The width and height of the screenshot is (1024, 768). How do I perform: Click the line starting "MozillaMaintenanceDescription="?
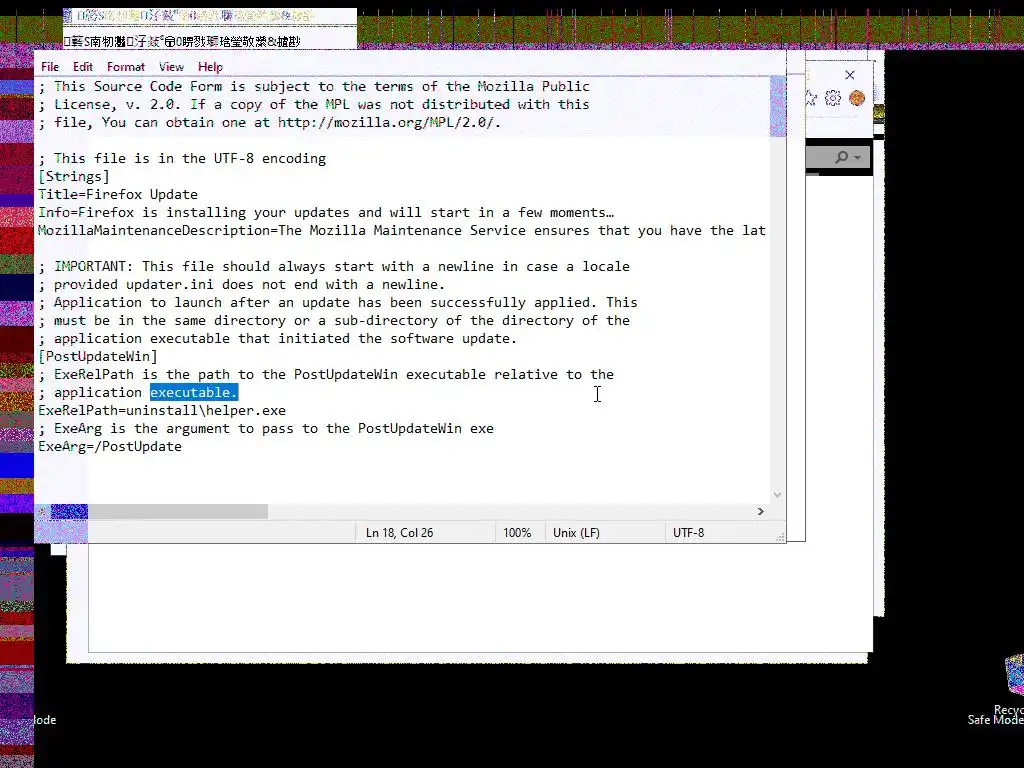(402, 231)
